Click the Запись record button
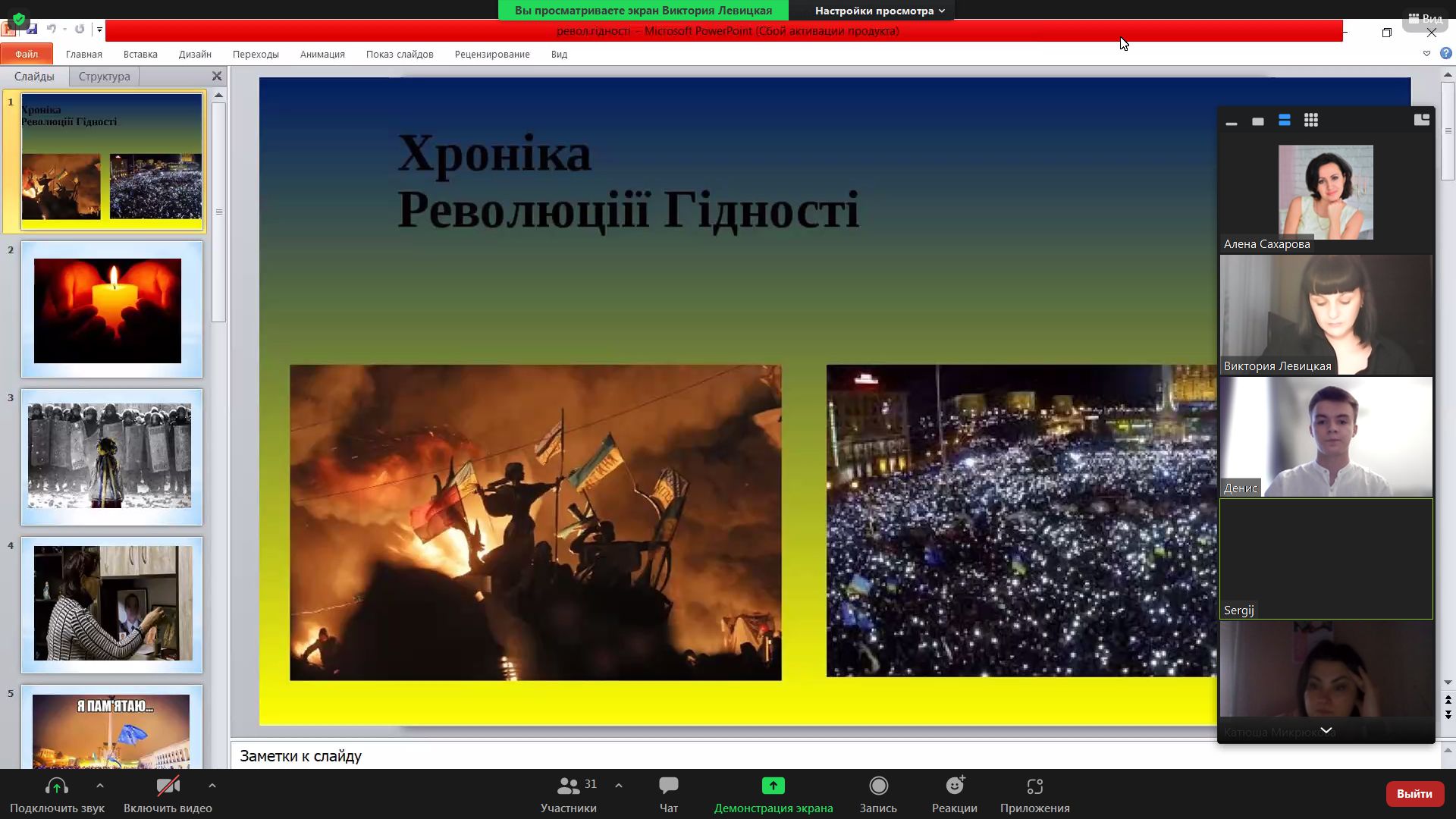 tap(878, 795)
